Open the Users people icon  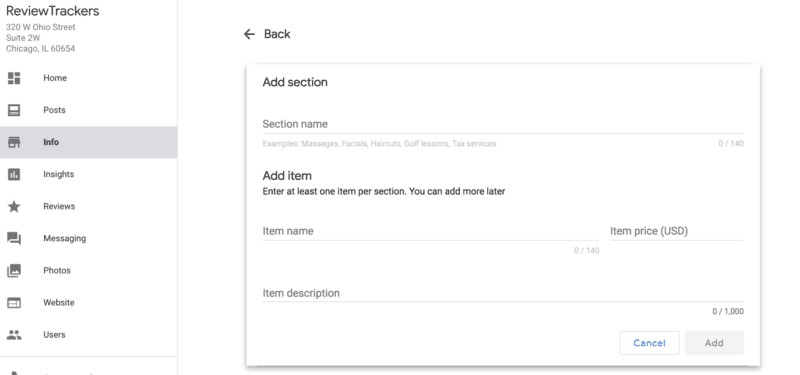(x=14, y=335)
